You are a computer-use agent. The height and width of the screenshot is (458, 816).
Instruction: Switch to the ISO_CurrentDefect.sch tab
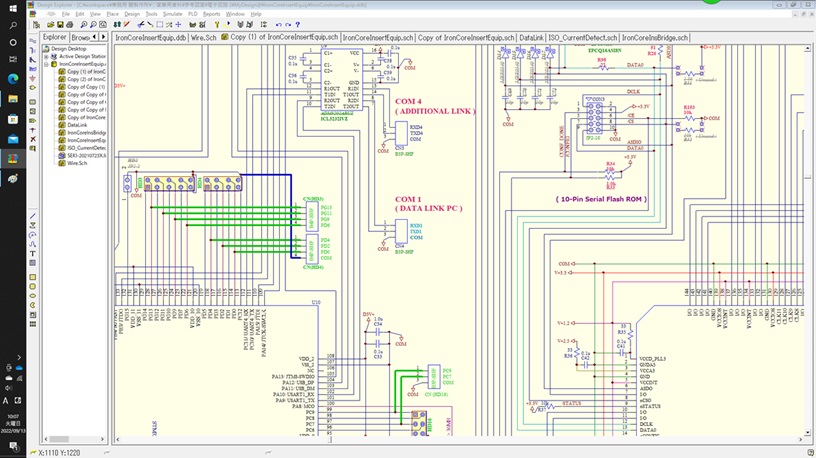pyautogui.click(x=582, y=37)
